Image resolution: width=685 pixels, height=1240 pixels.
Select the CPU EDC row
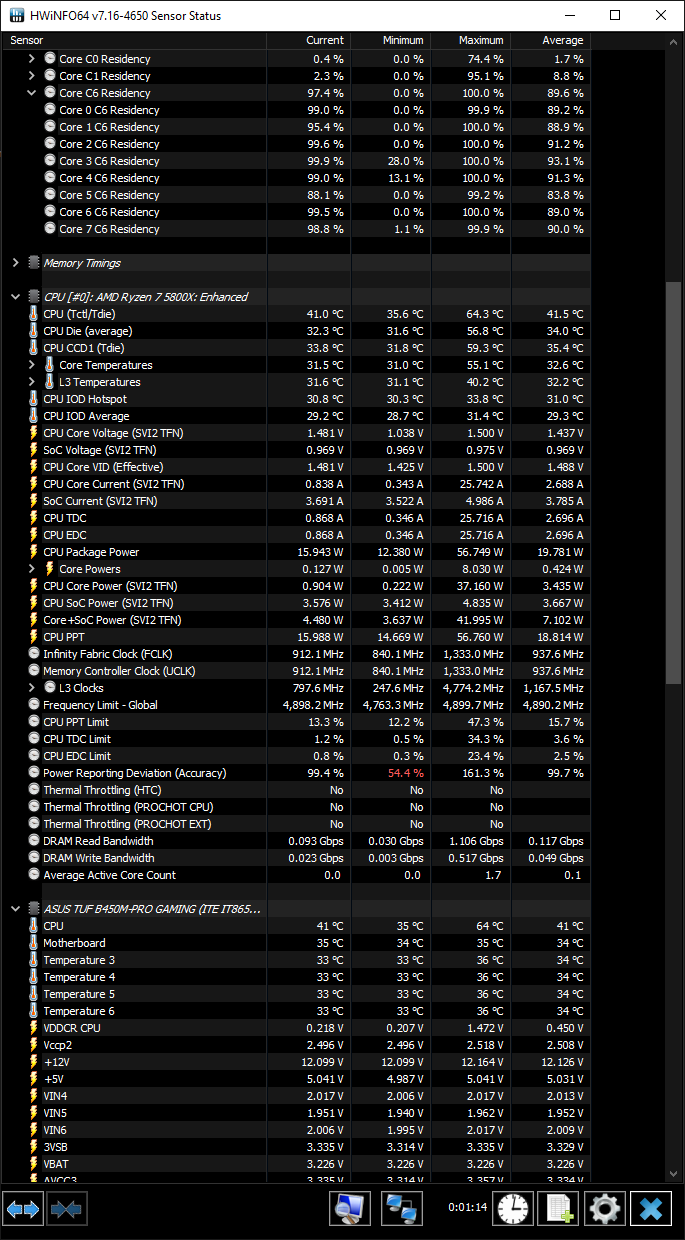[x=297, y=535]
